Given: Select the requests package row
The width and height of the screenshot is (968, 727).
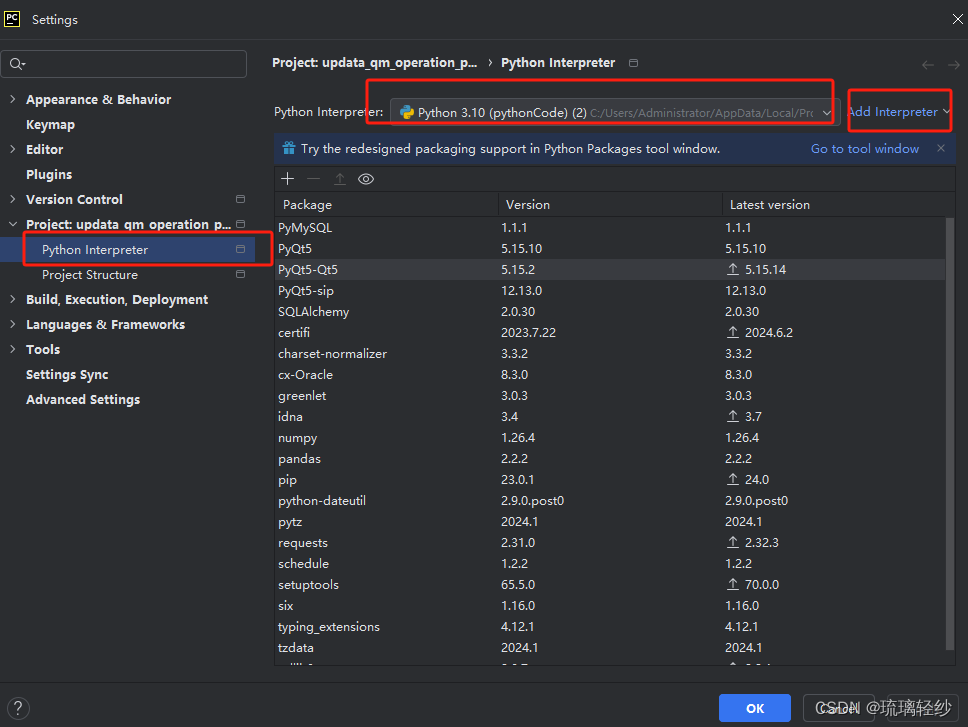Looking at the screenshot, I should [610, 542].
